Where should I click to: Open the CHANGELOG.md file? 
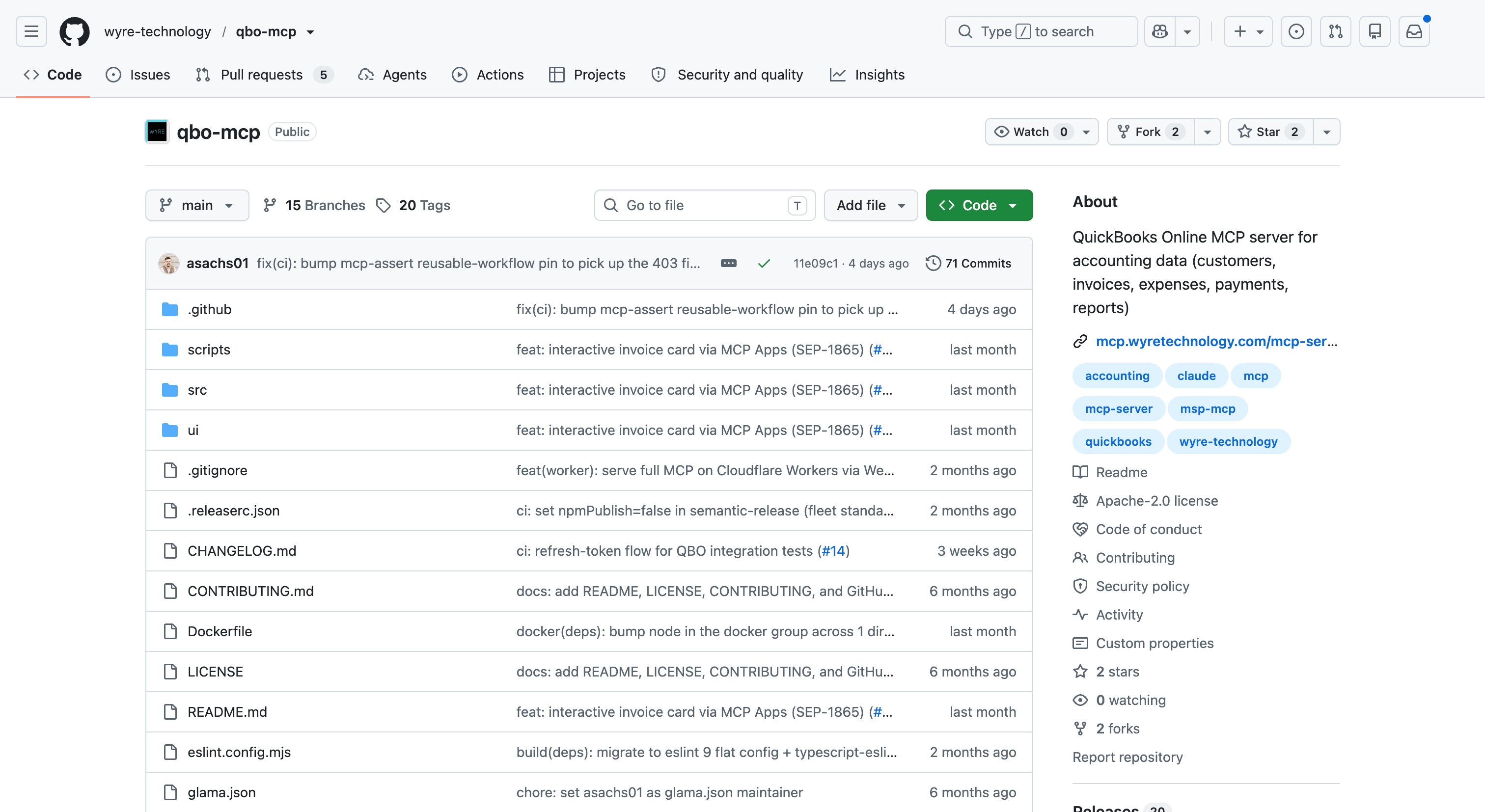click(242, 551)
